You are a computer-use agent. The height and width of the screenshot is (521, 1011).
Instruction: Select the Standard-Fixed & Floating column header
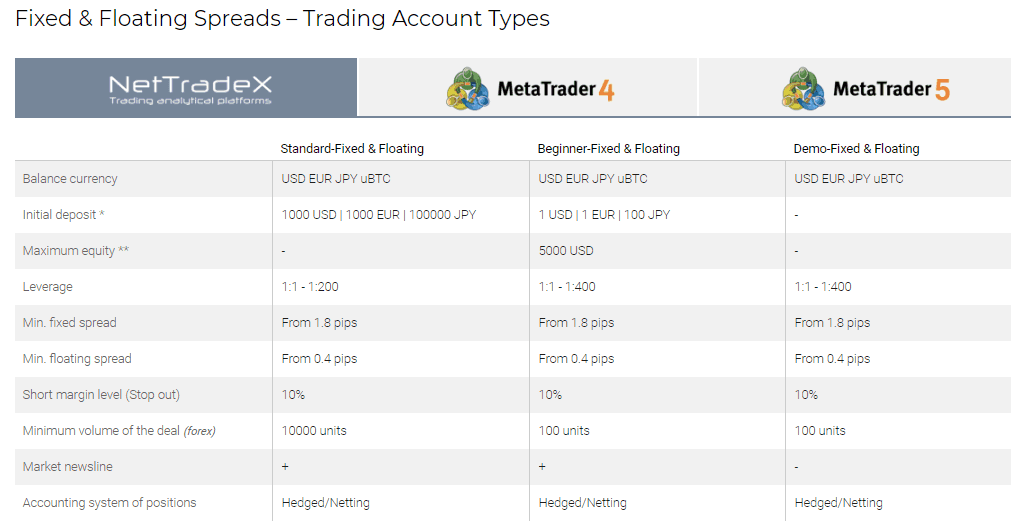pyautogui.click(x=352, y=148)
